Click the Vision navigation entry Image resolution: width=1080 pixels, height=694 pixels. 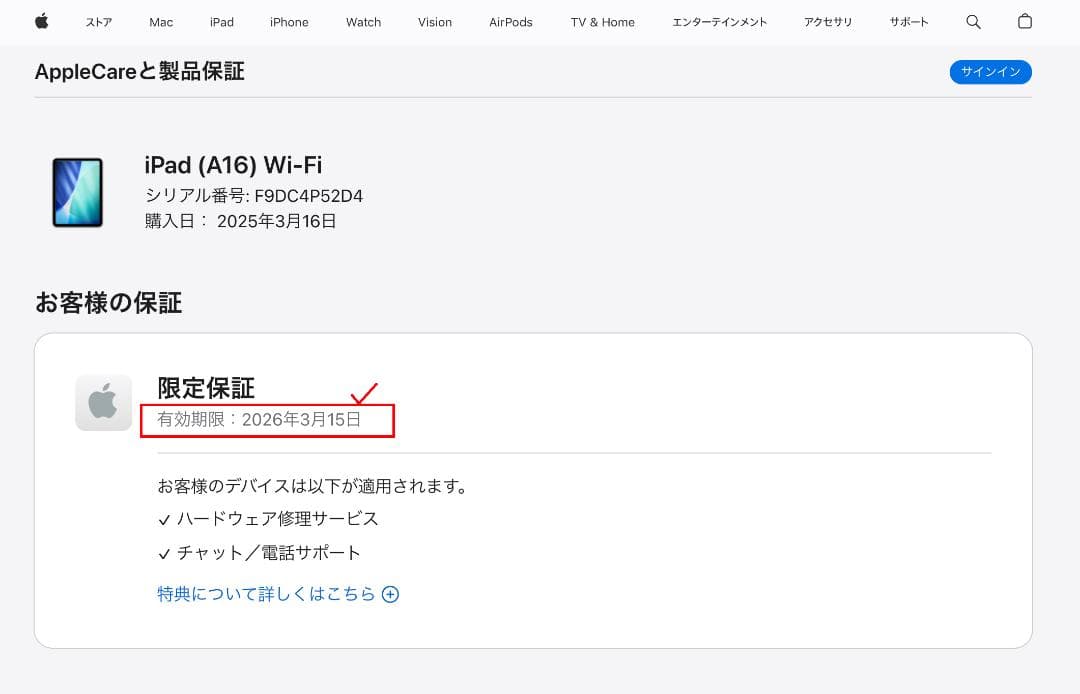pos(434,22)
